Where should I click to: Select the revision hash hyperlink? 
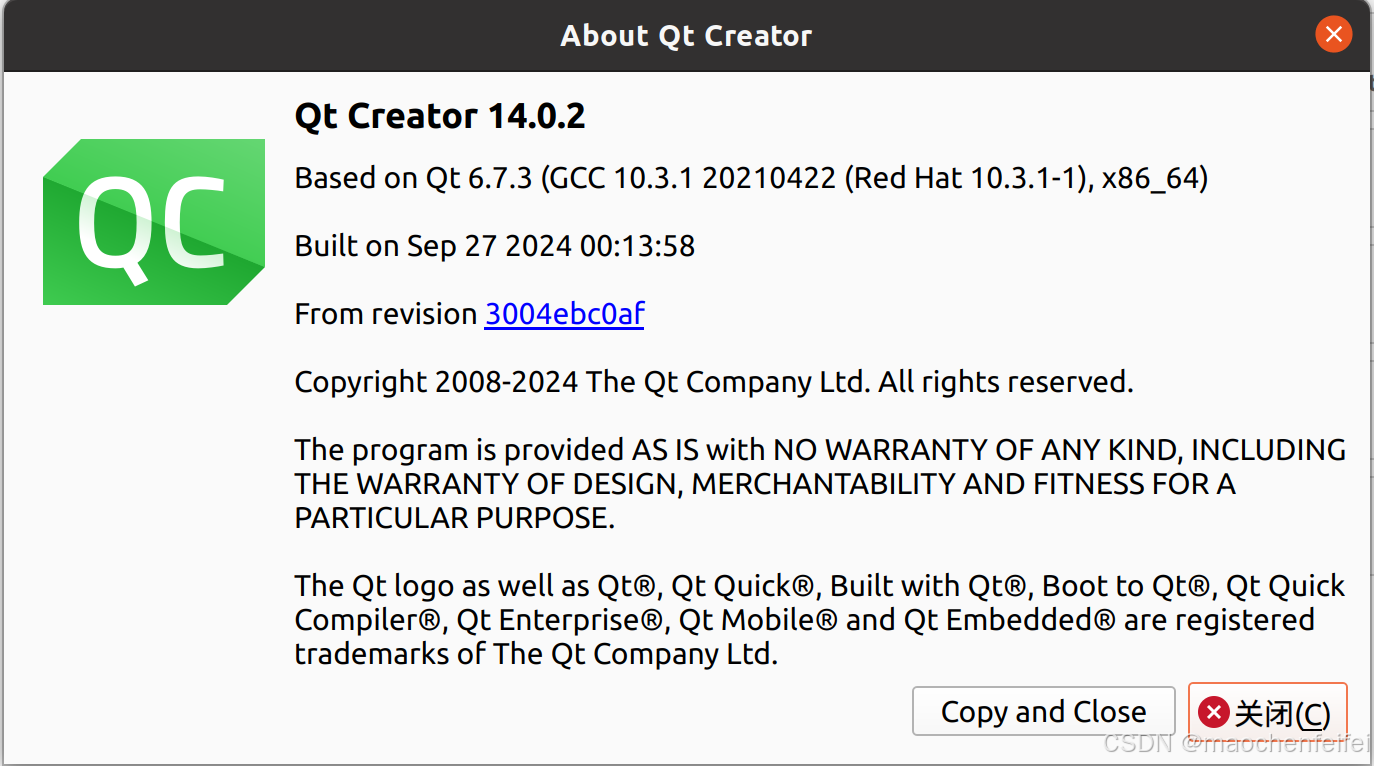(563, 313)
